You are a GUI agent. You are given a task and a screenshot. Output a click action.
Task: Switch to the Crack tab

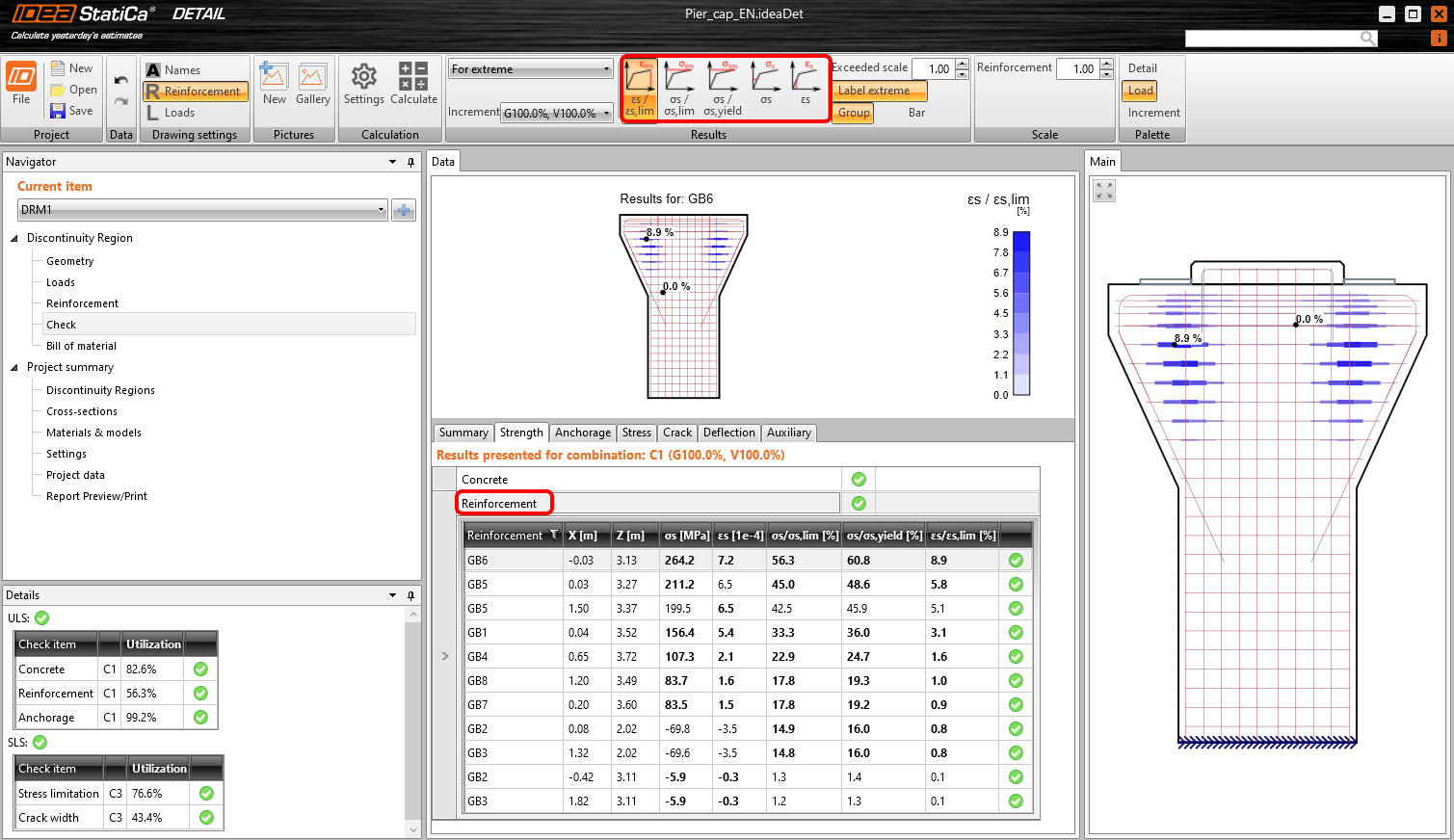coord(676,433)
